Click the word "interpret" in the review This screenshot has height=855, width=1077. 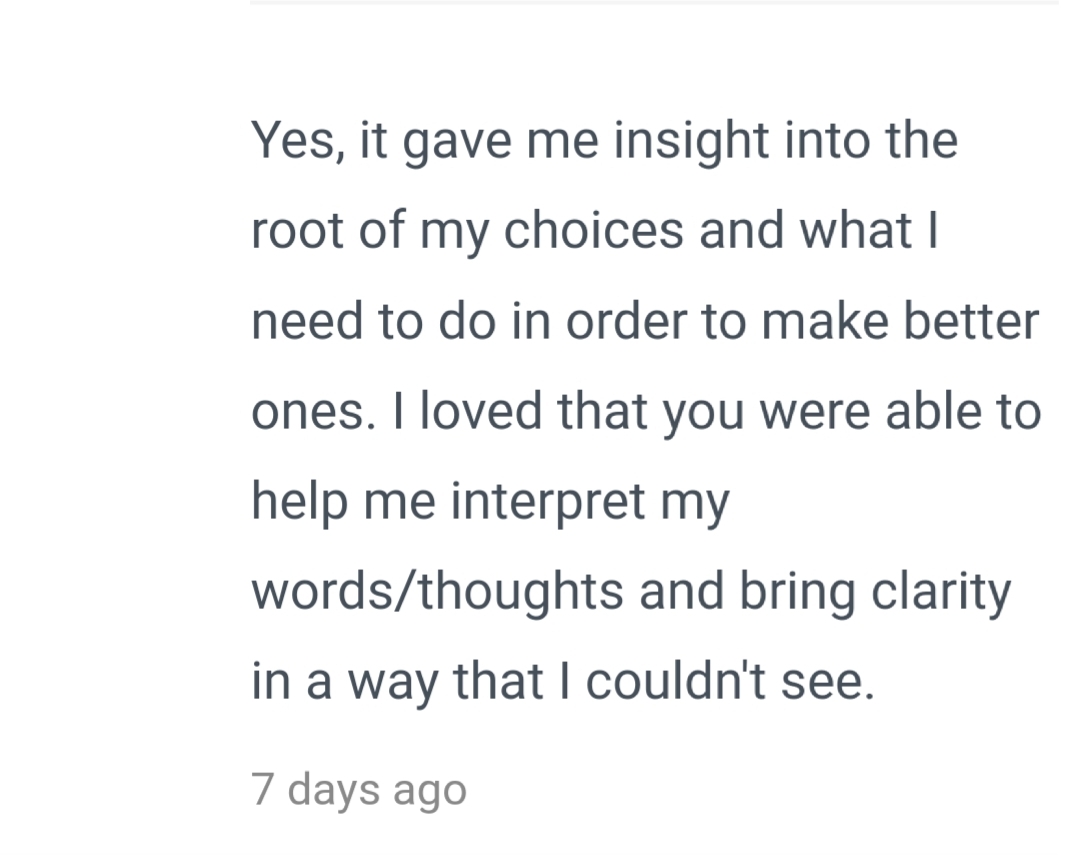pyautogui.click(x=548, y=501)
